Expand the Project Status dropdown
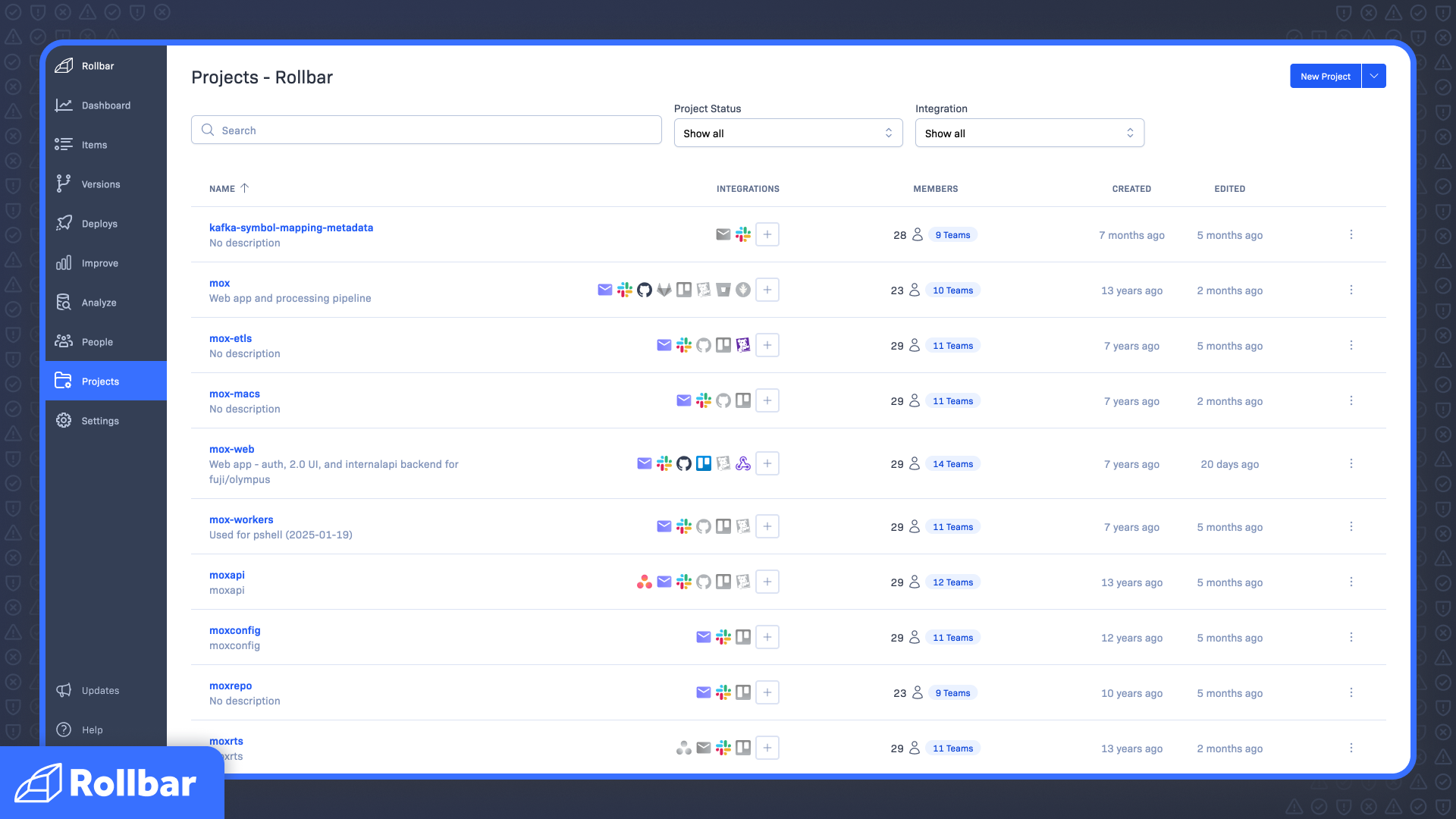Image resolution: width=1456 pixels, height=819 pixels. 788,133
